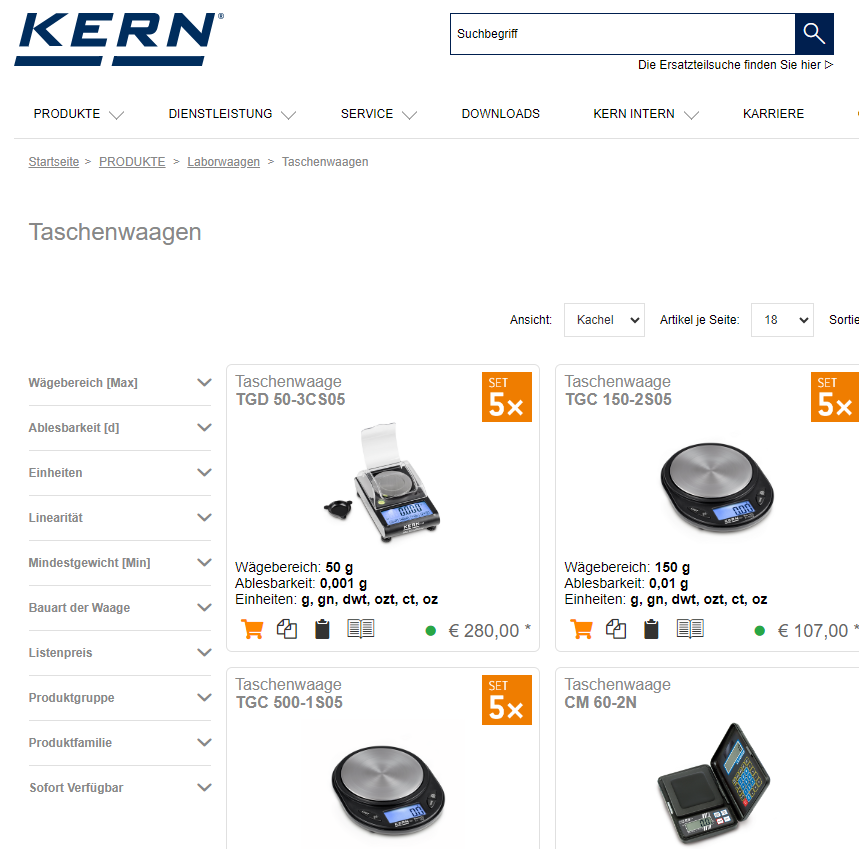Click clipboard icon for TGC 150-2S05
The image size is (859, 849).
point(651,629)
